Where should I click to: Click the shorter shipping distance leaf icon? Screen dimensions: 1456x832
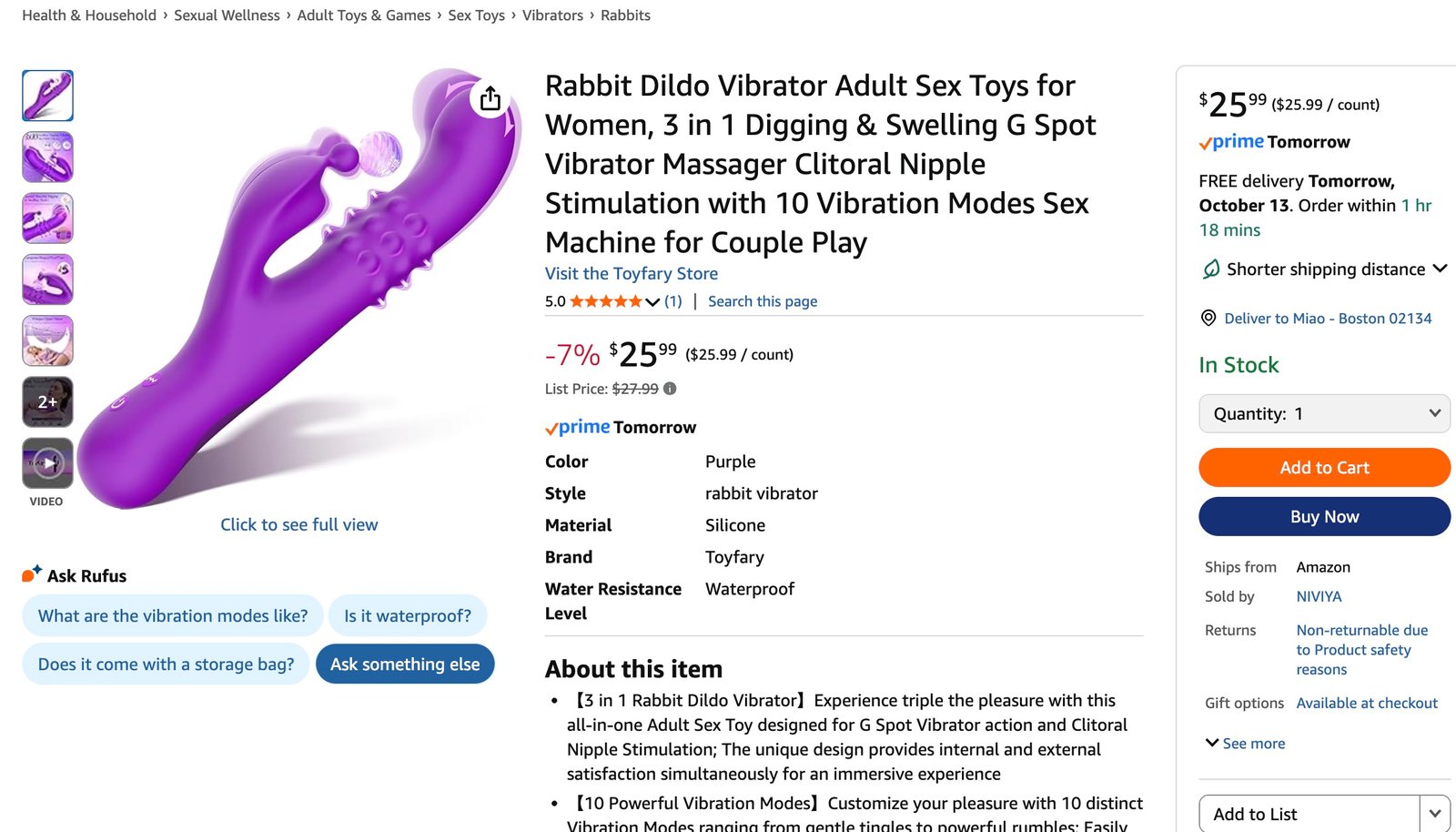coord(1211,269)
